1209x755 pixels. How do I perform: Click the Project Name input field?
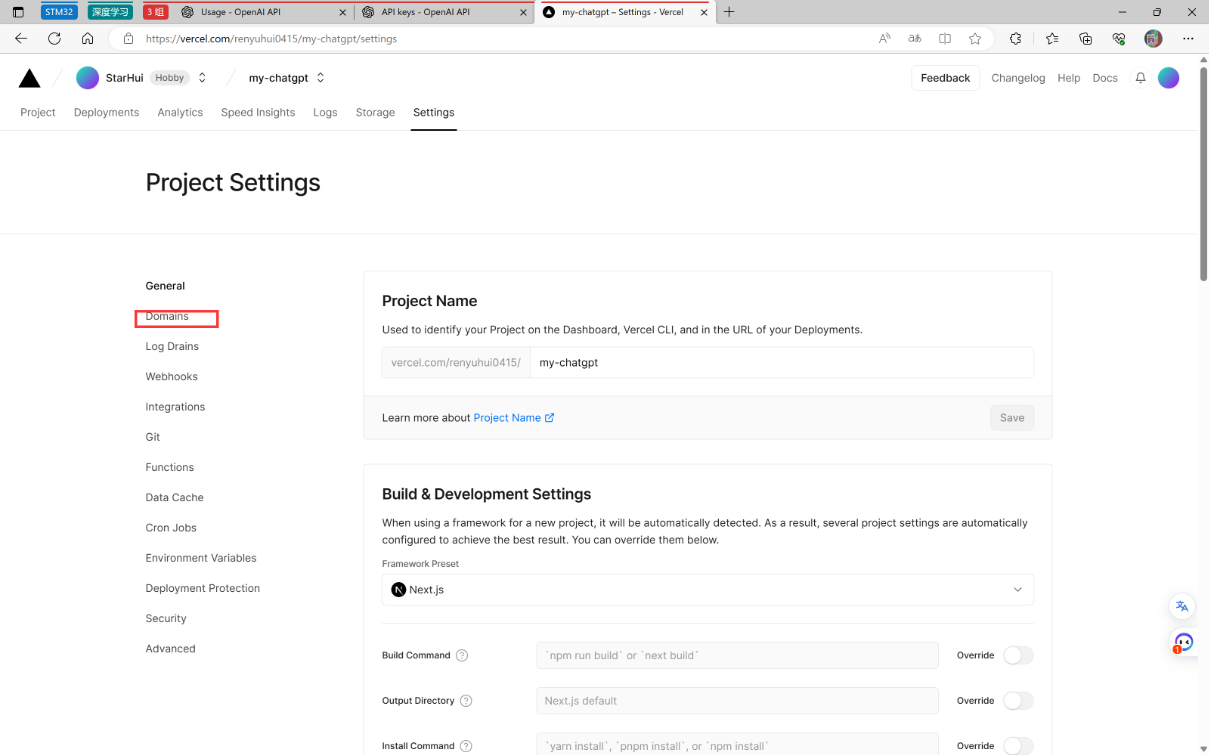point(782,363)
